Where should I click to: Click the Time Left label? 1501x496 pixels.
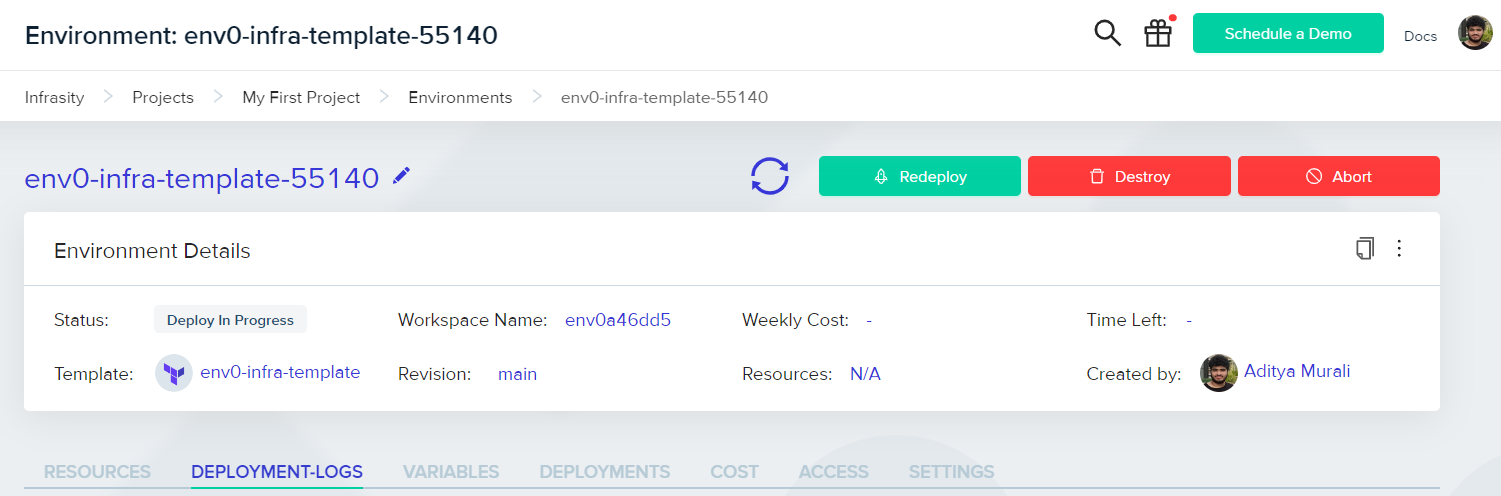pyautogui.click(x=1126, y=320)
